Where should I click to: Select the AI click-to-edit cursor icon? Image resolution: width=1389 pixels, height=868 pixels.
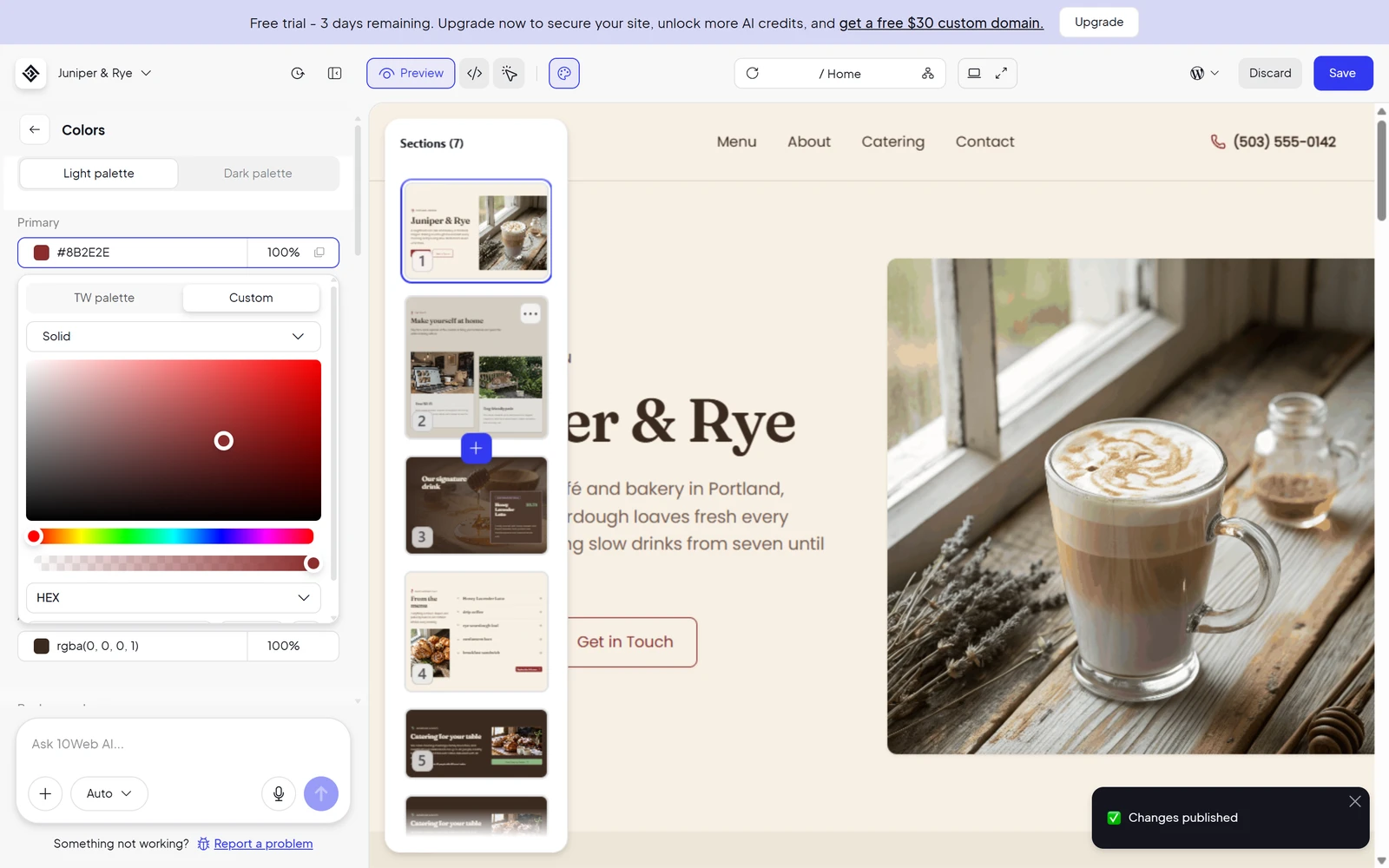click(x=510, y=74)
